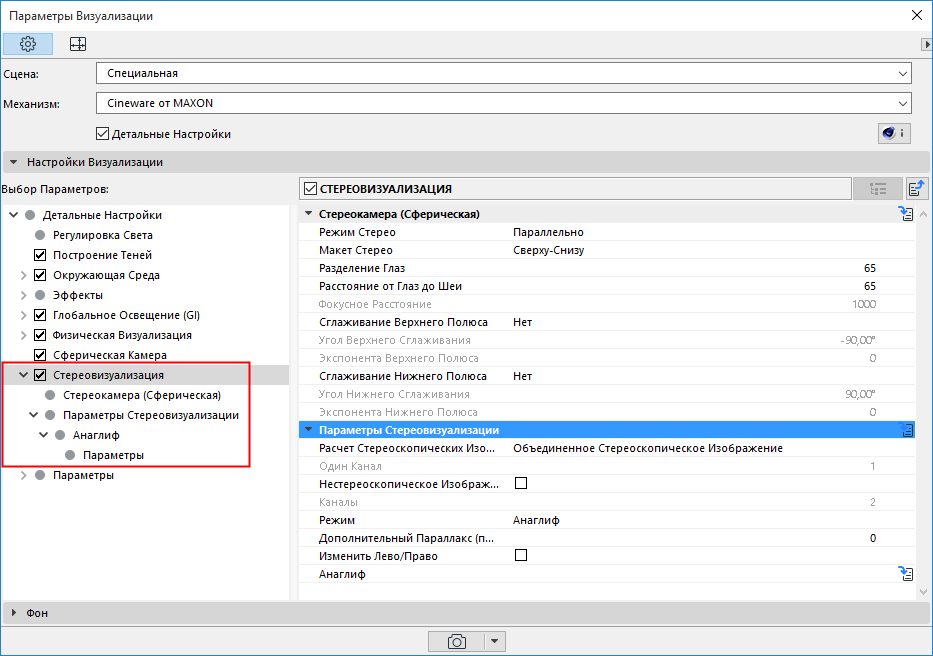933x656 pixels.
Task: Click Сглаживание Нижнего Полюса value Нет
Action: point(522,376)
